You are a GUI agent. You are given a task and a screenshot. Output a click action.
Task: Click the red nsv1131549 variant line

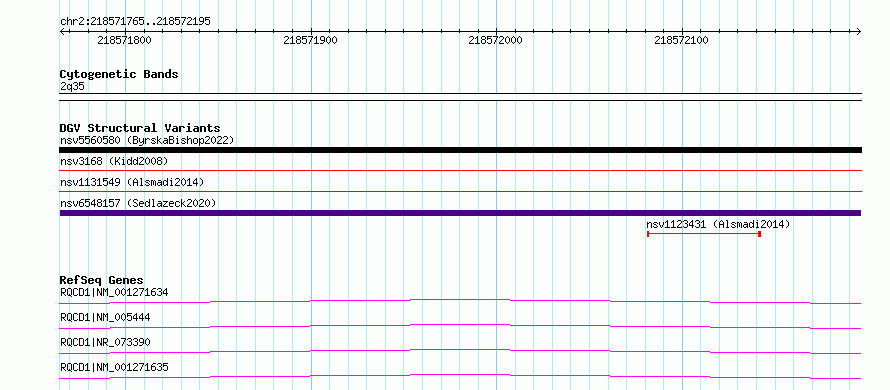[460, 191]
